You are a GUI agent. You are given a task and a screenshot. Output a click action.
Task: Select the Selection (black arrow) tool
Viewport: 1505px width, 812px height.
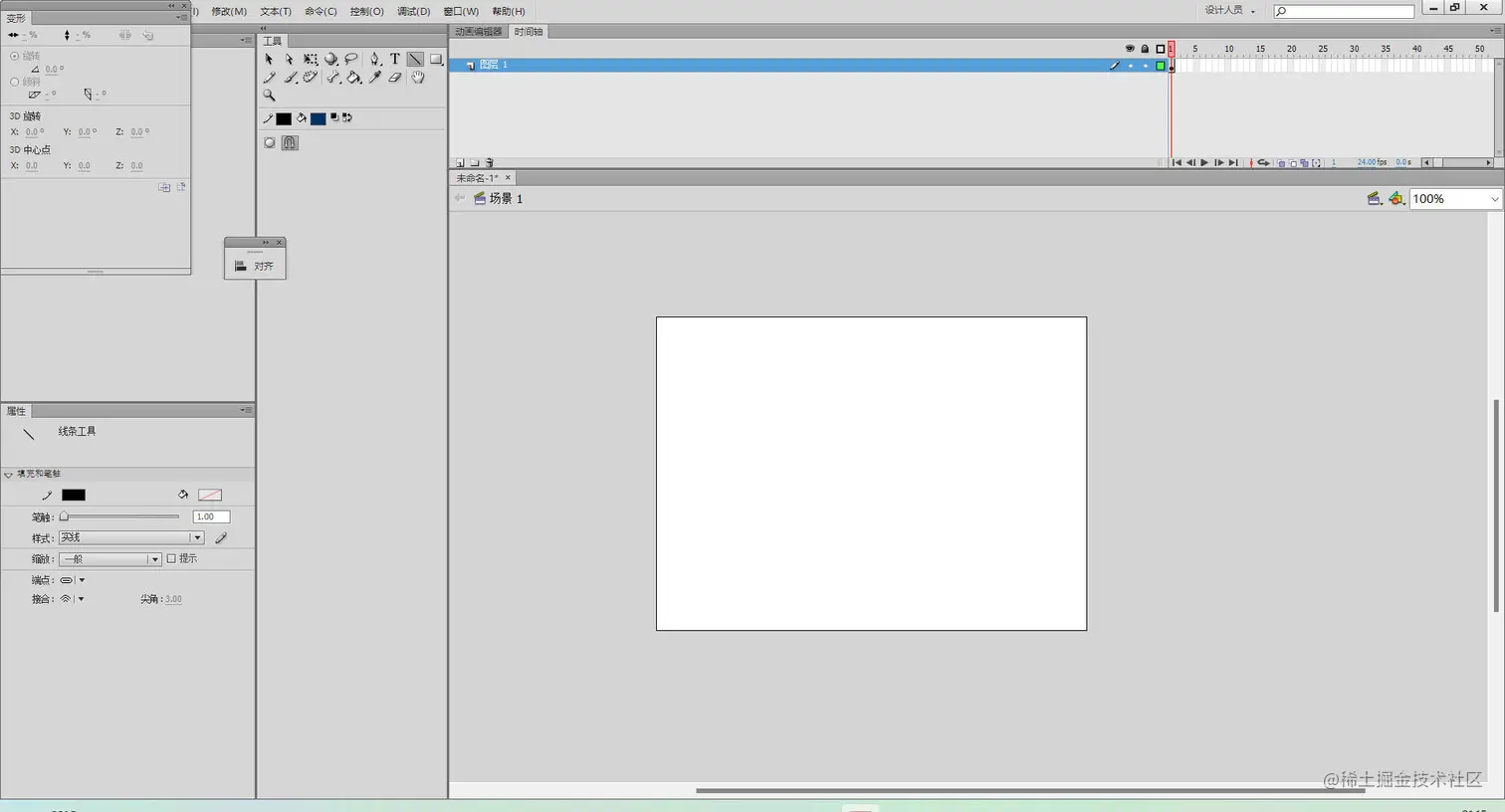[269, 60]
